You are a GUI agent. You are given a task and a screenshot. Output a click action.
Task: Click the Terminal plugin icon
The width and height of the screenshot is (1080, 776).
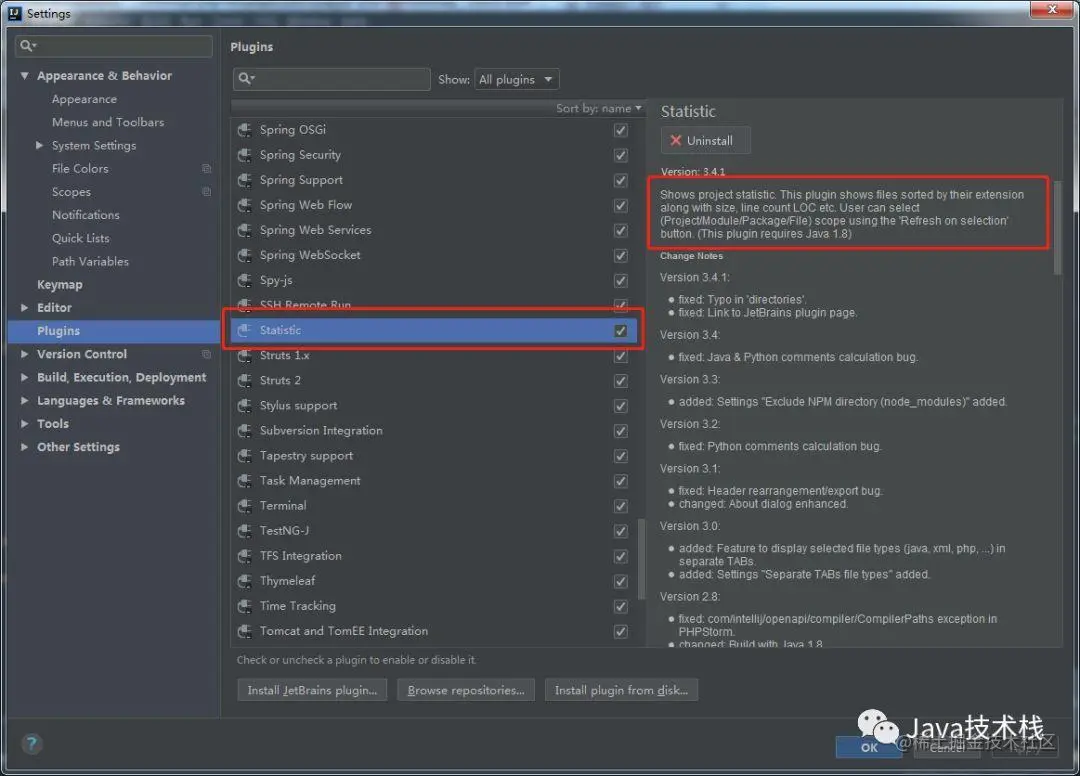[244, 506]
